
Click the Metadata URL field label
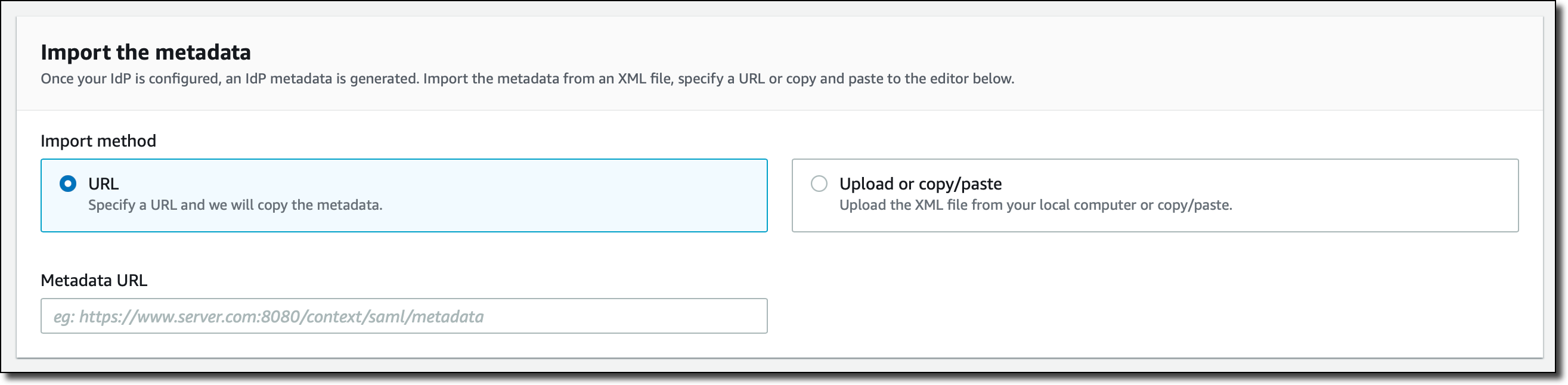pos(94,280)
